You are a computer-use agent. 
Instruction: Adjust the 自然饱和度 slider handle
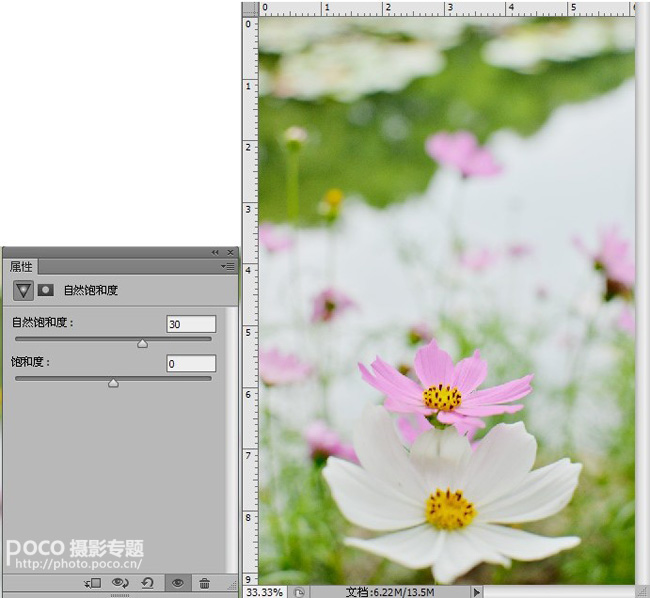click(x=143, y=344)
